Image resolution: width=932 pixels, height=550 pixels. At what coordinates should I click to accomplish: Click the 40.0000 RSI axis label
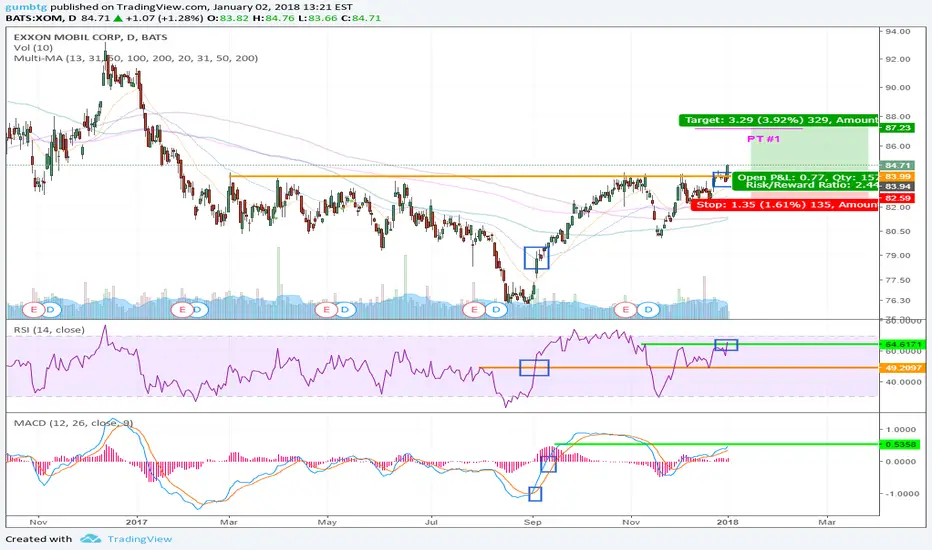click(902, 382)
